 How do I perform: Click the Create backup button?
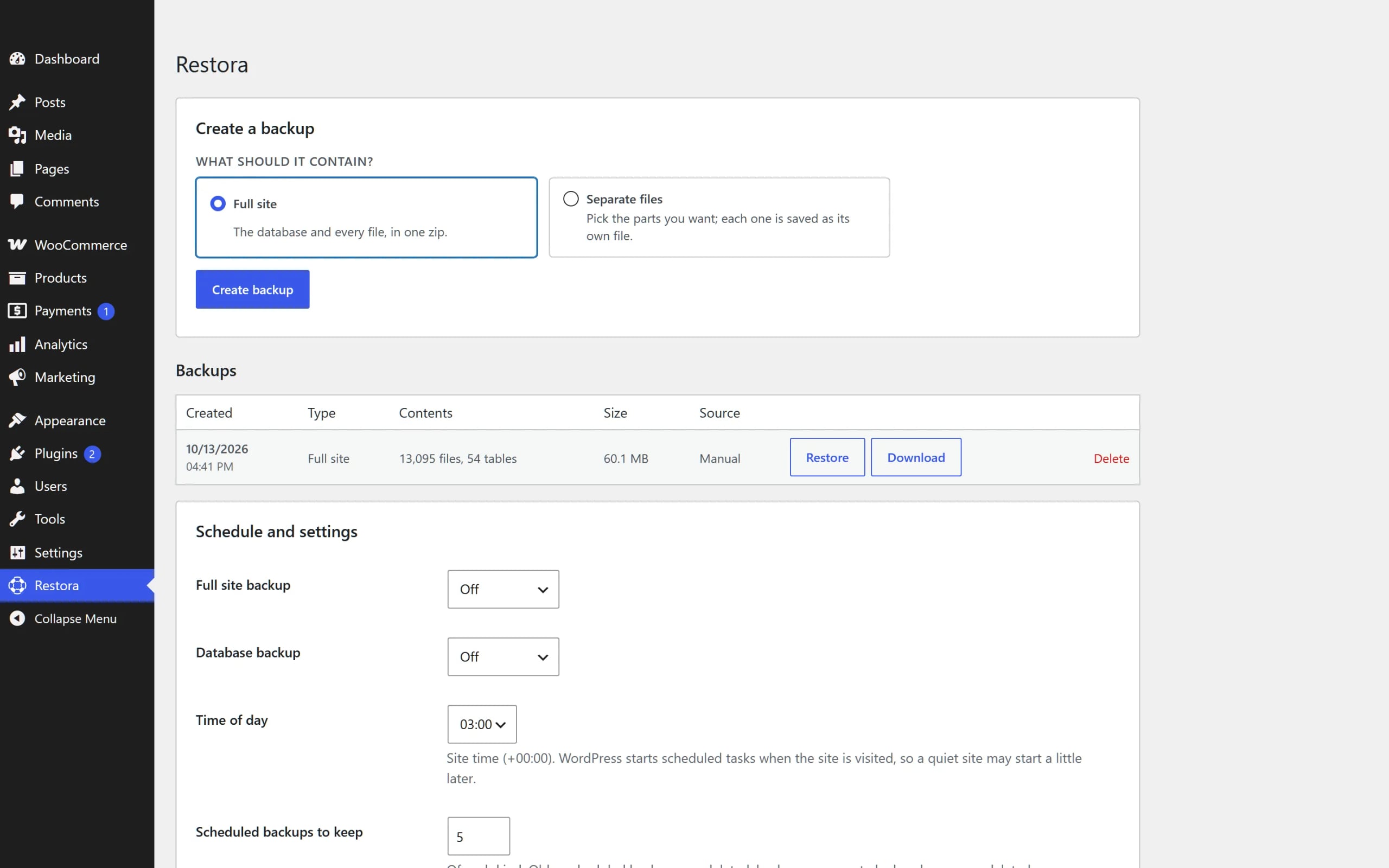coord(252,289)
